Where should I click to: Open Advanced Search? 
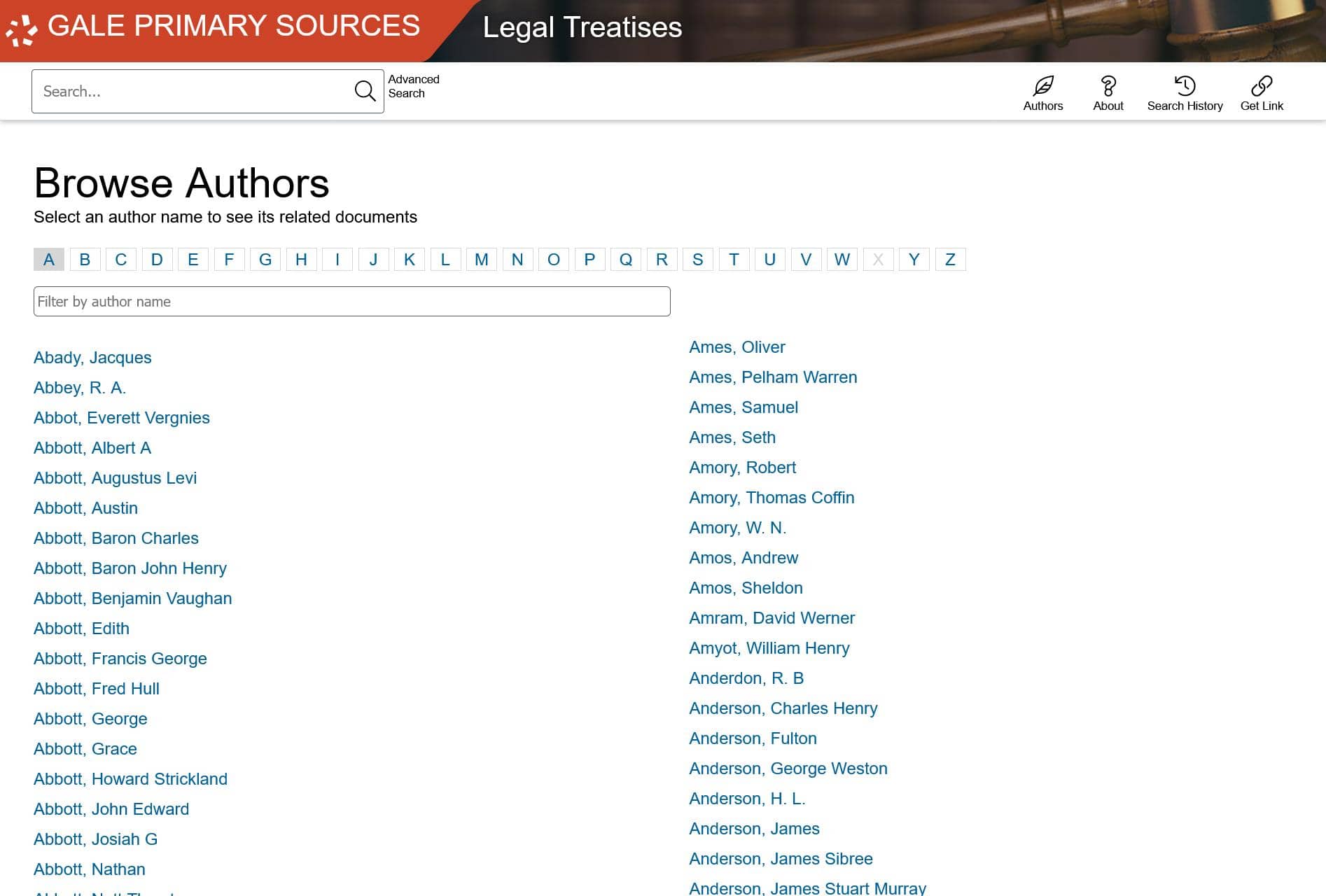coord(414,86)
